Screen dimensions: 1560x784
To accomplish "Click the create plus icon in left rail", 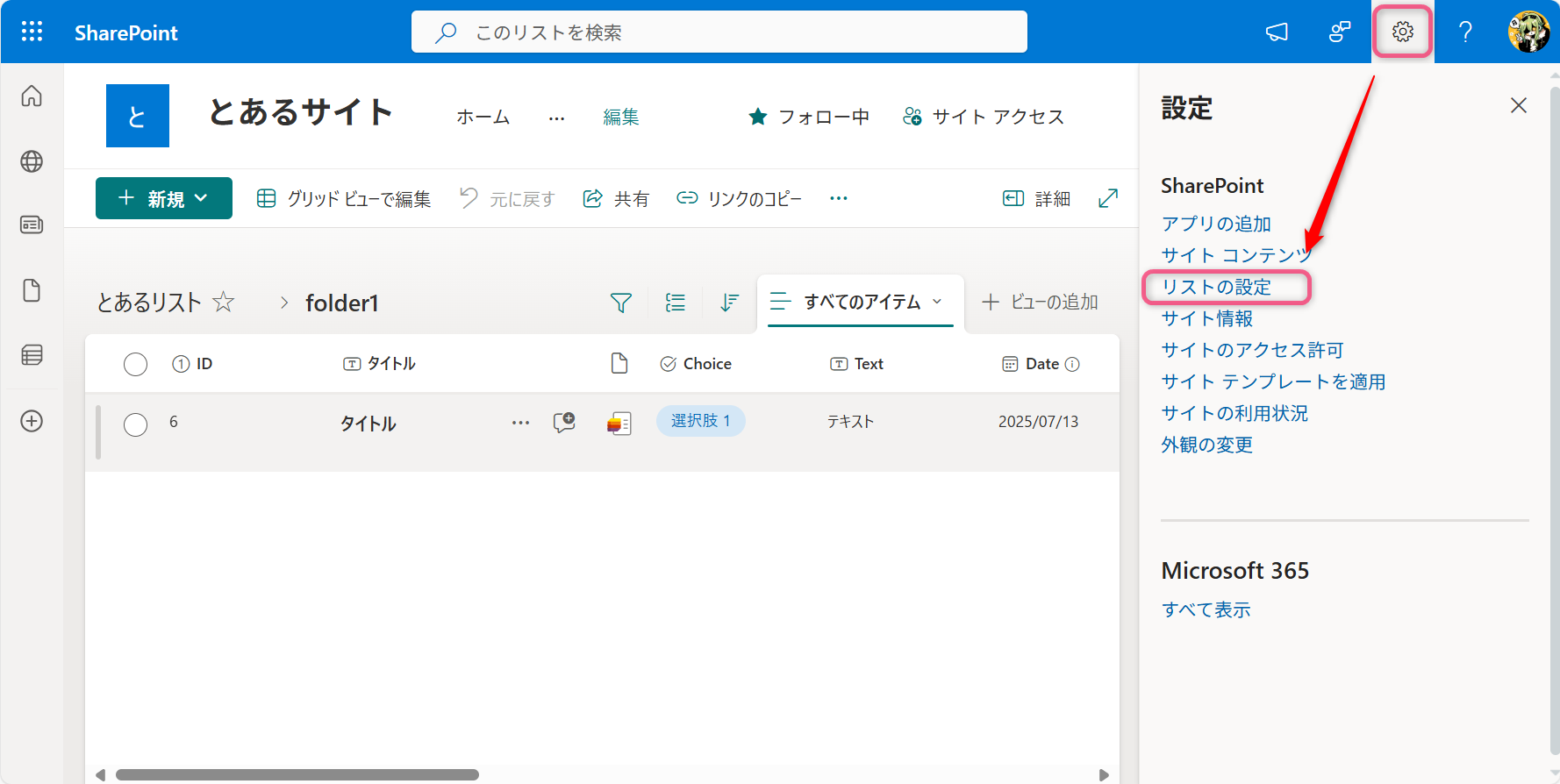I will pyautogui.click(x=32, y=421).
